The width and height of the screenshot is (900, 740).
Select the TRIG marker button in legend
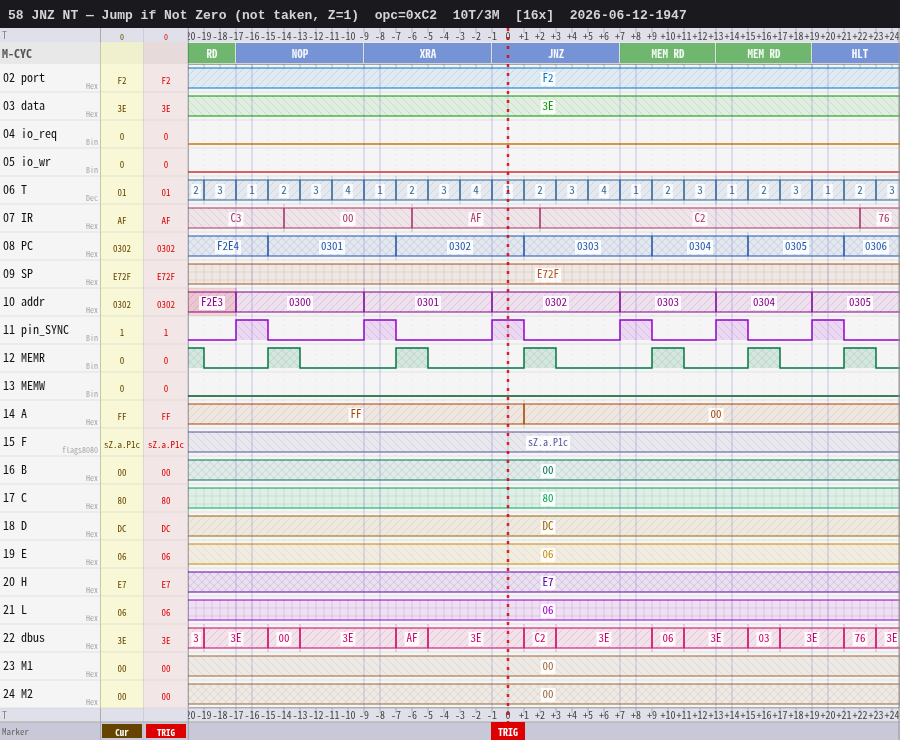coord(166,732)
